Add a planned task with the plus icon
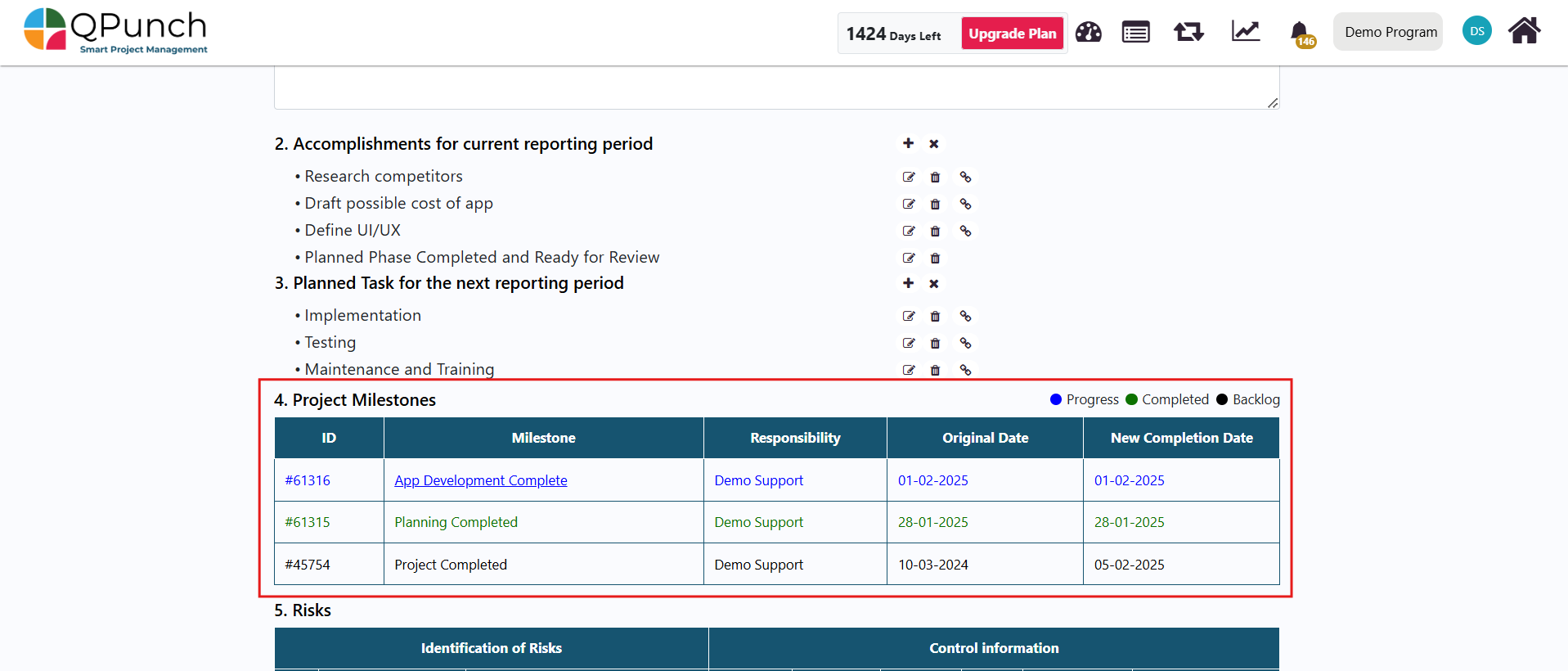Viewport: 1568px width, 671px height. [x=908, y=282]
